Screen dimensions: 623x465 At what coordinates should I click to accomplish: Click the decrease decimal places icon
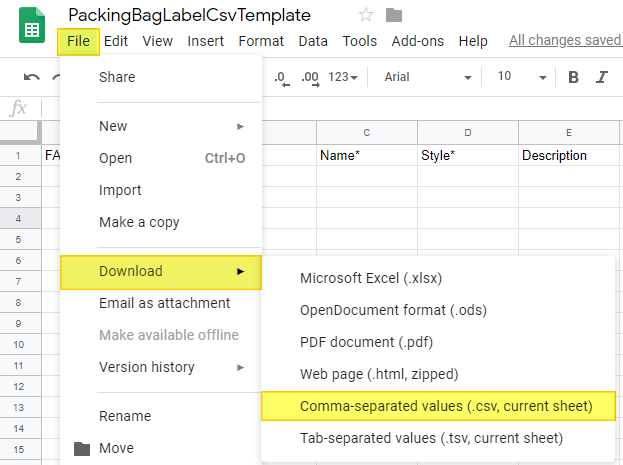point(282,78)
